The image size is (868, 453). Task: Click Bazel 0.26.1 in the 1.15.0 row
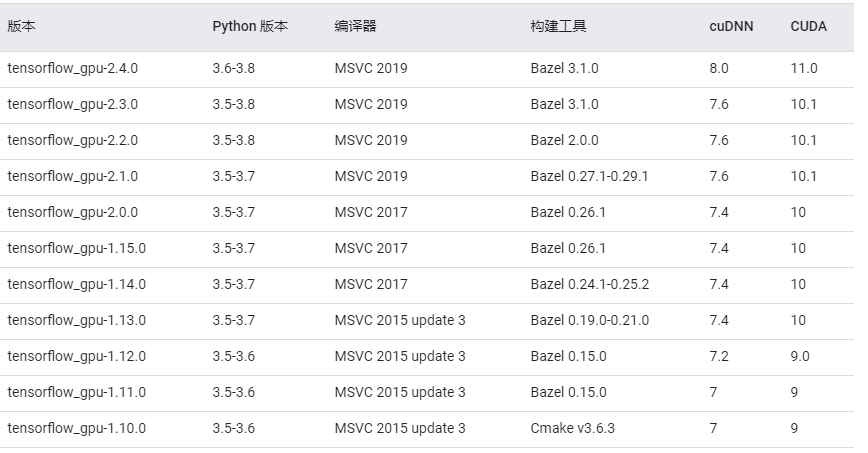tap(568, 248)
